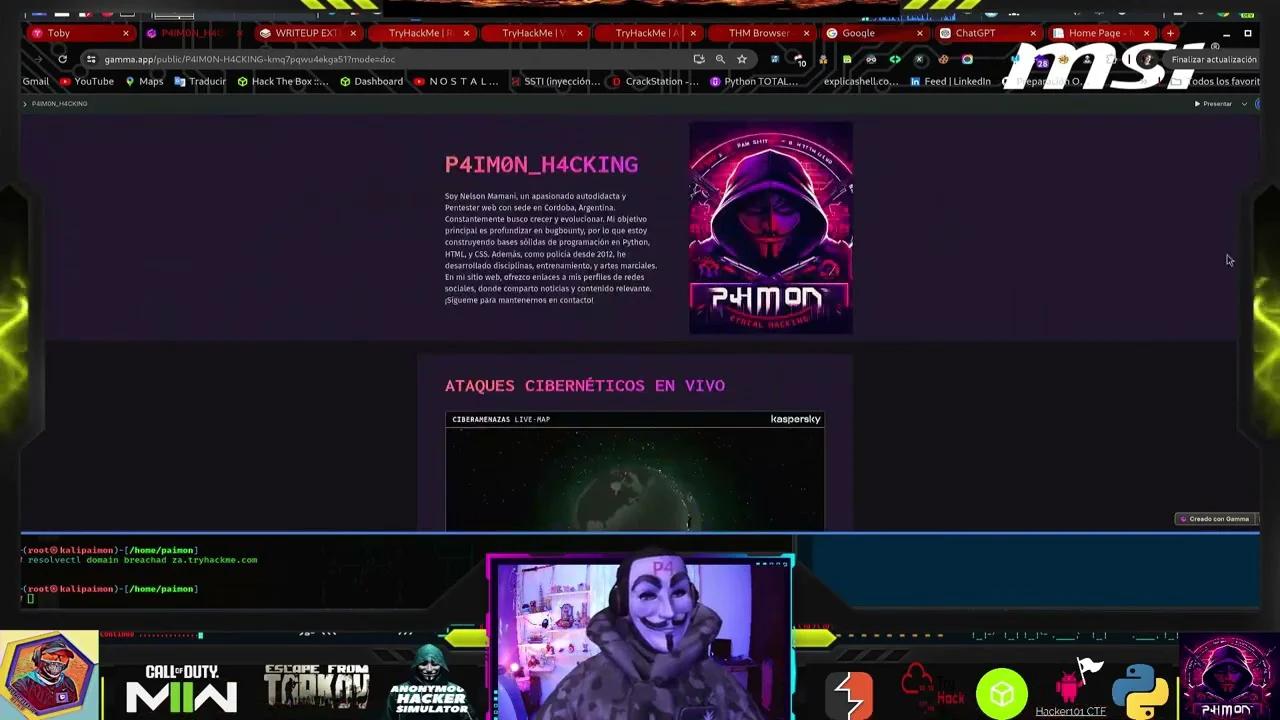Open the green code-brackets extension
The image size is (1280, 720).
pyautogui.click(x=895, y=59)
